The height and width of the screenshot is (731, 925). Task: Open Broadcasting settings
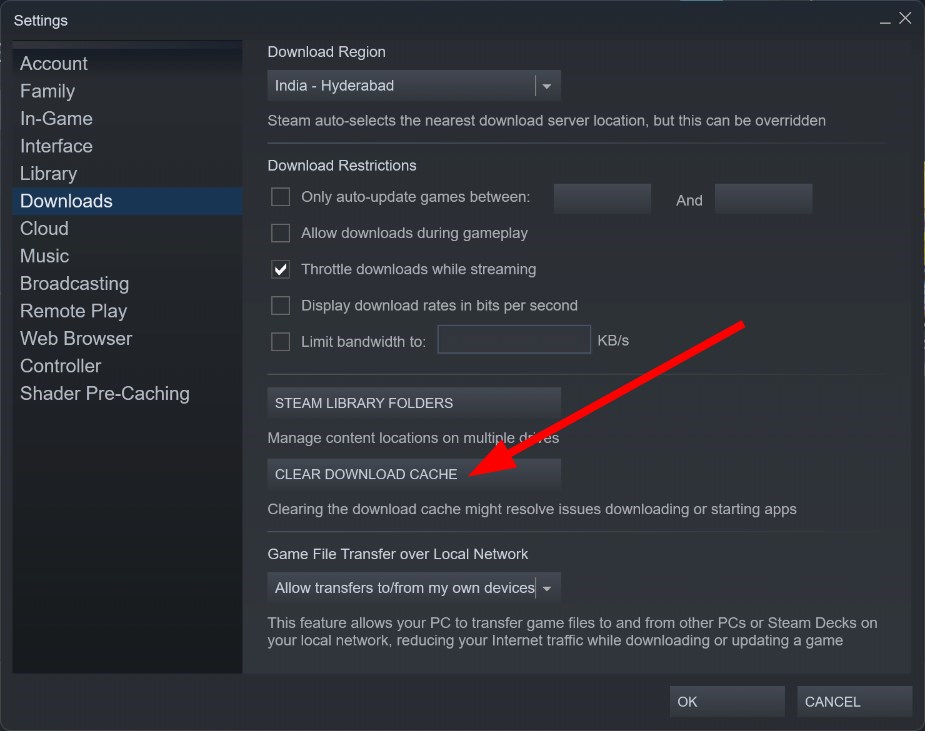coord(127,284)
